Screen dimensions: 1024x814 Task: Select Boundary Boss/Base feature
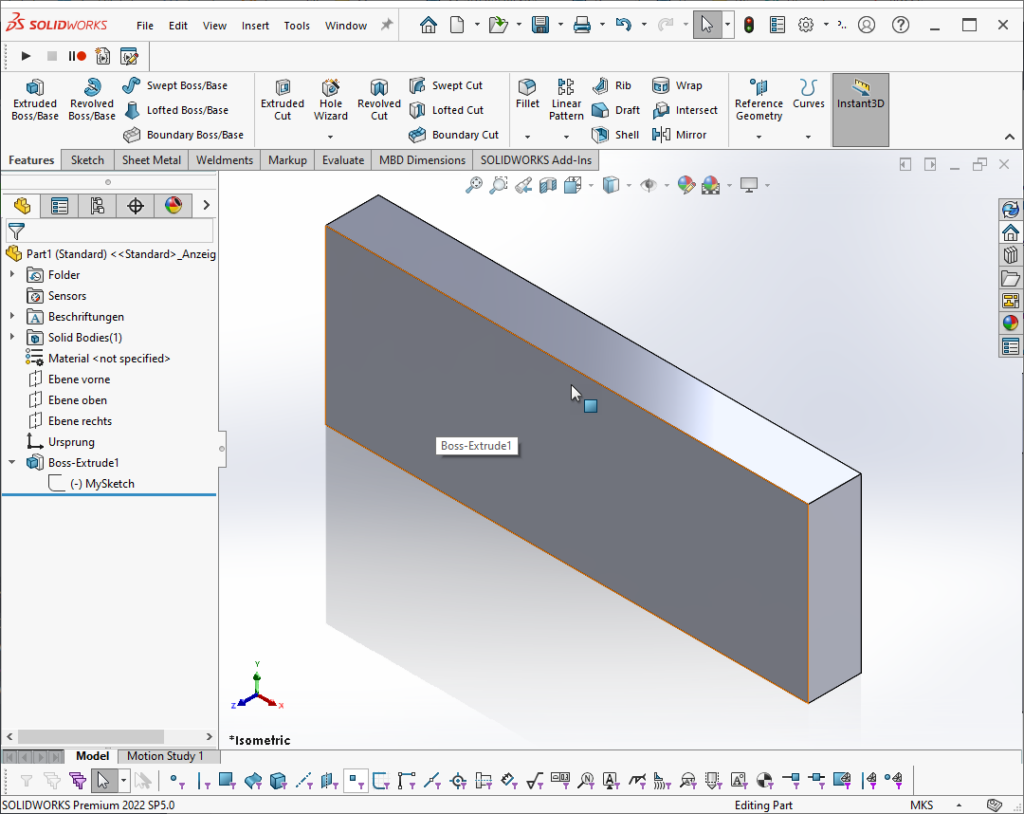point(184,135)
